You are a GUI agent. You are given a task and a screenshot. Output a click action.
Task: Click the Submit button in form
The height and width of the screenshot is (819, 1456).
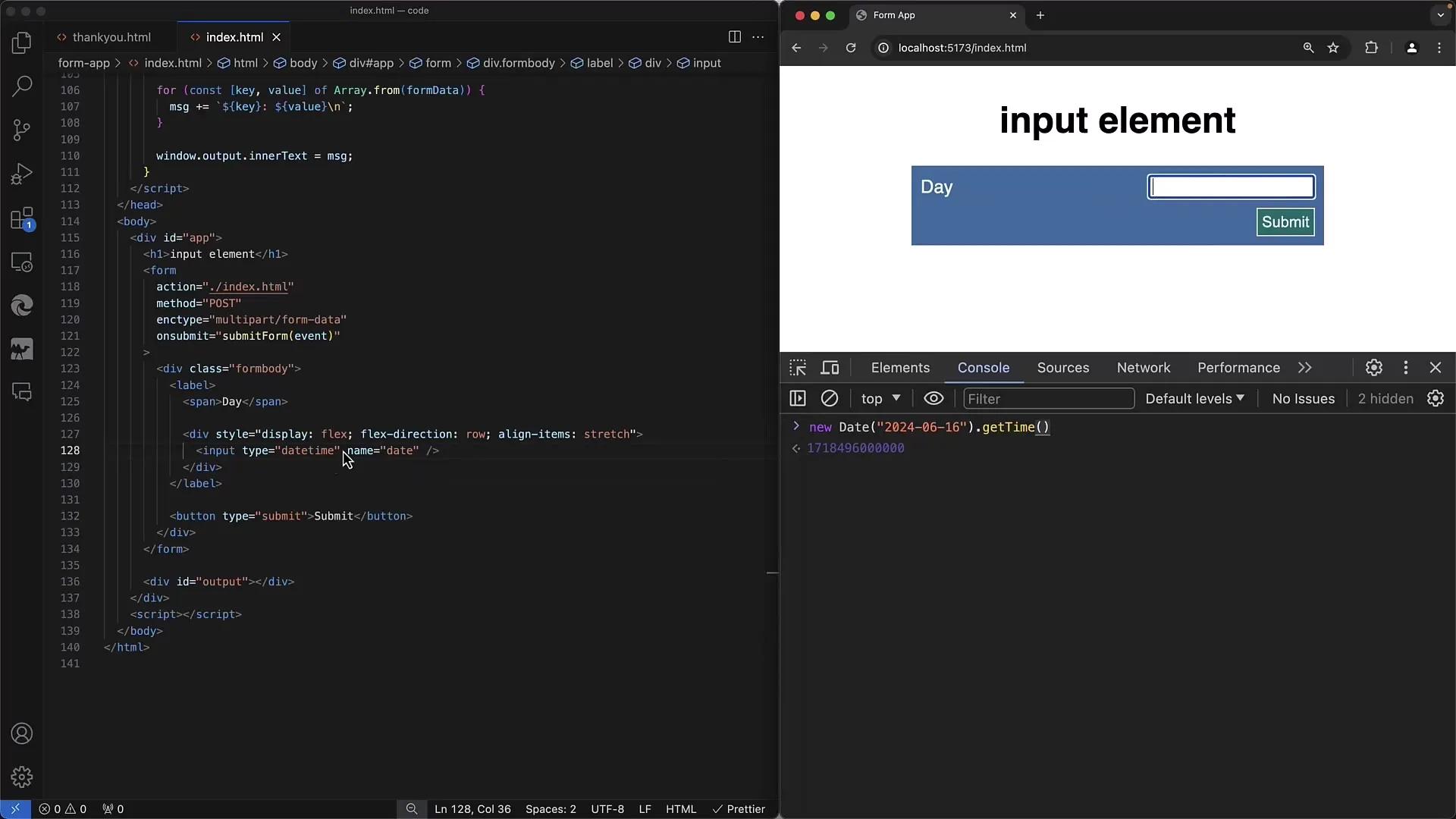click(x=1285, y=221)
